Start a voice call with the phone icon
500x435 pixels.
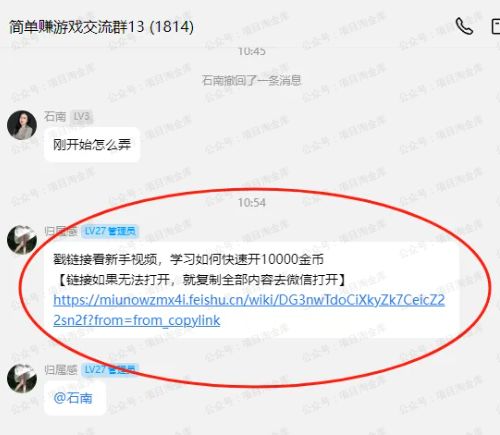coord(464,26)
